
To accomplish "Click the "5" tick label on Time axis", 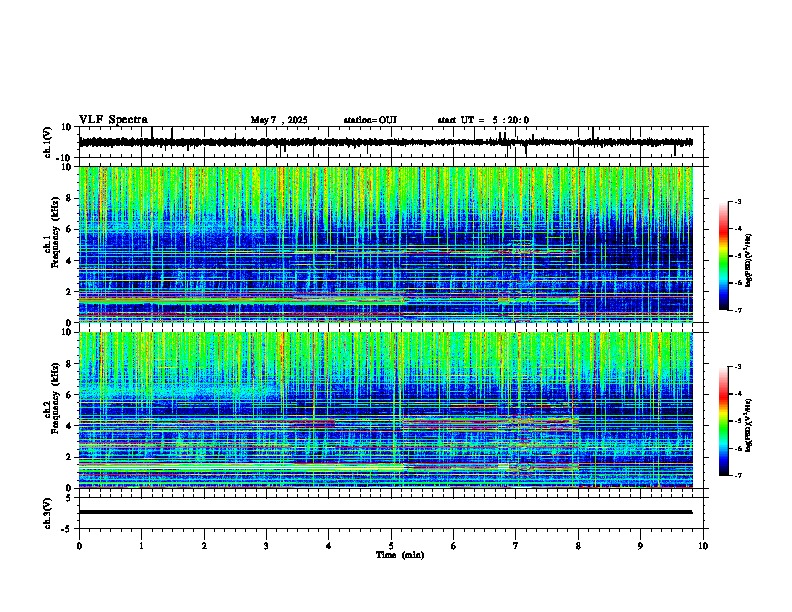I will 391,546.
